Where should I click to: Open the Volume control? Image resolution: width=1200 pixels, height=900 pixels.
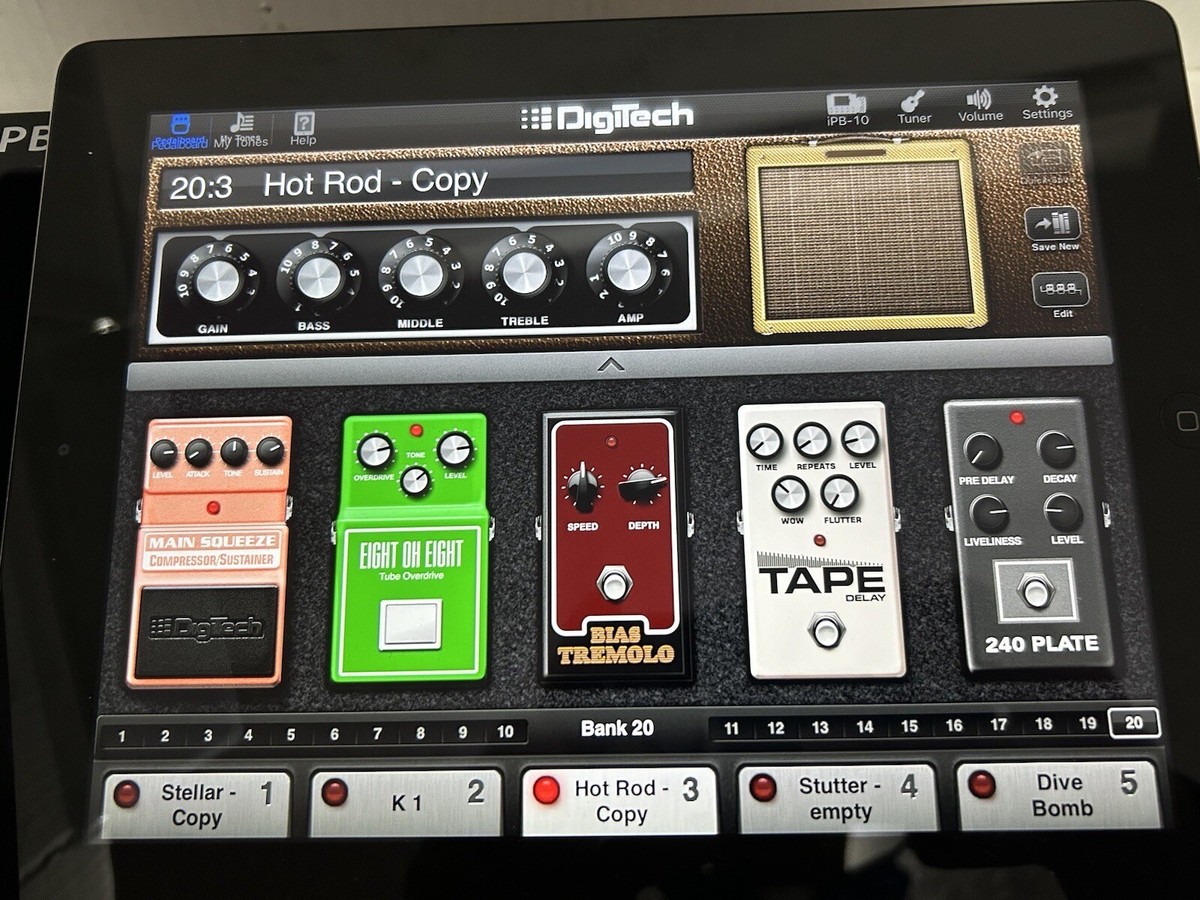[979, 110]
